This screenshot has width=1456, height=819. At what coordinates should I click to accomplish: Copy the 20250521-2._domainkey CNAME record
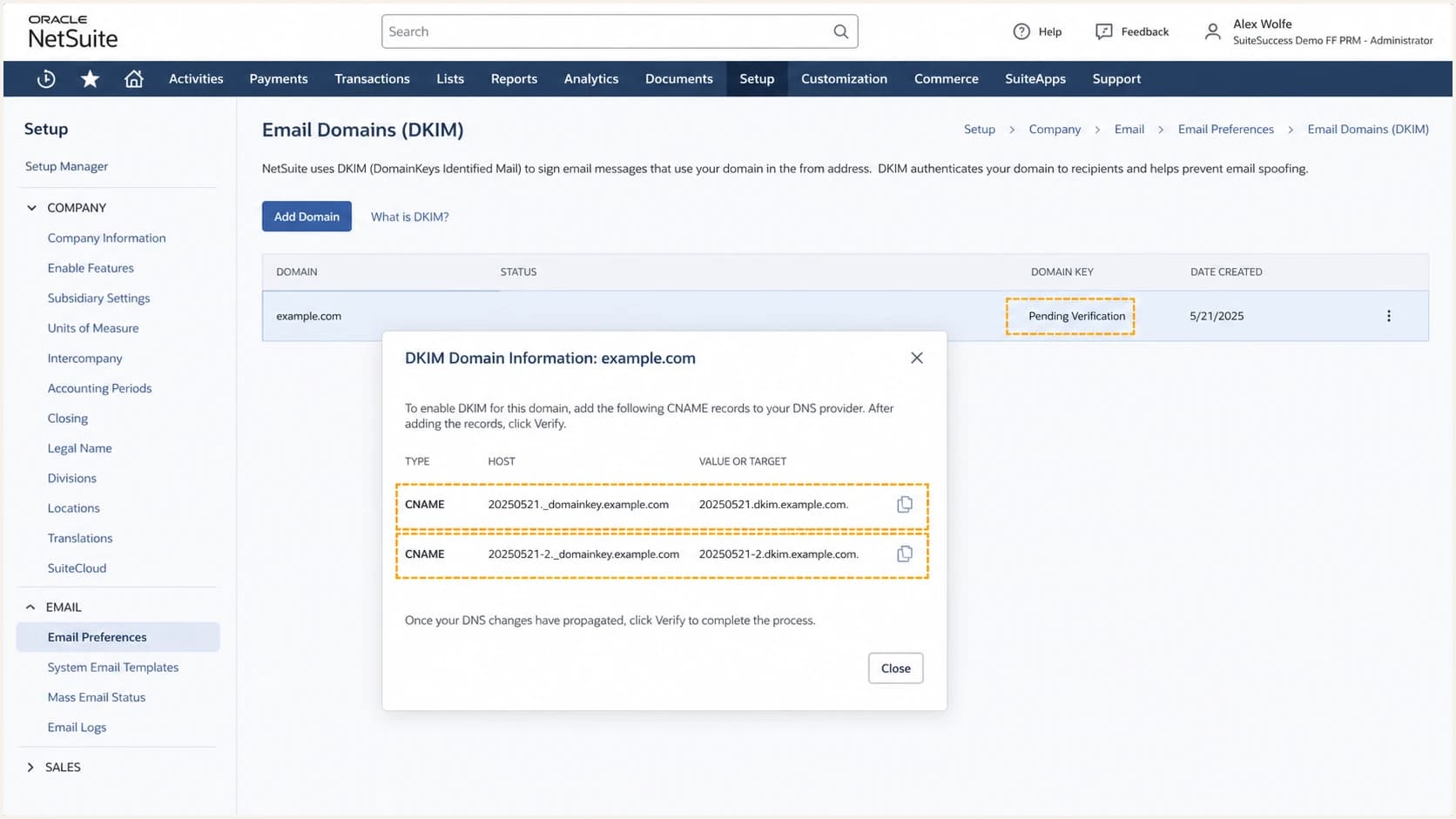tap(905, 554)
